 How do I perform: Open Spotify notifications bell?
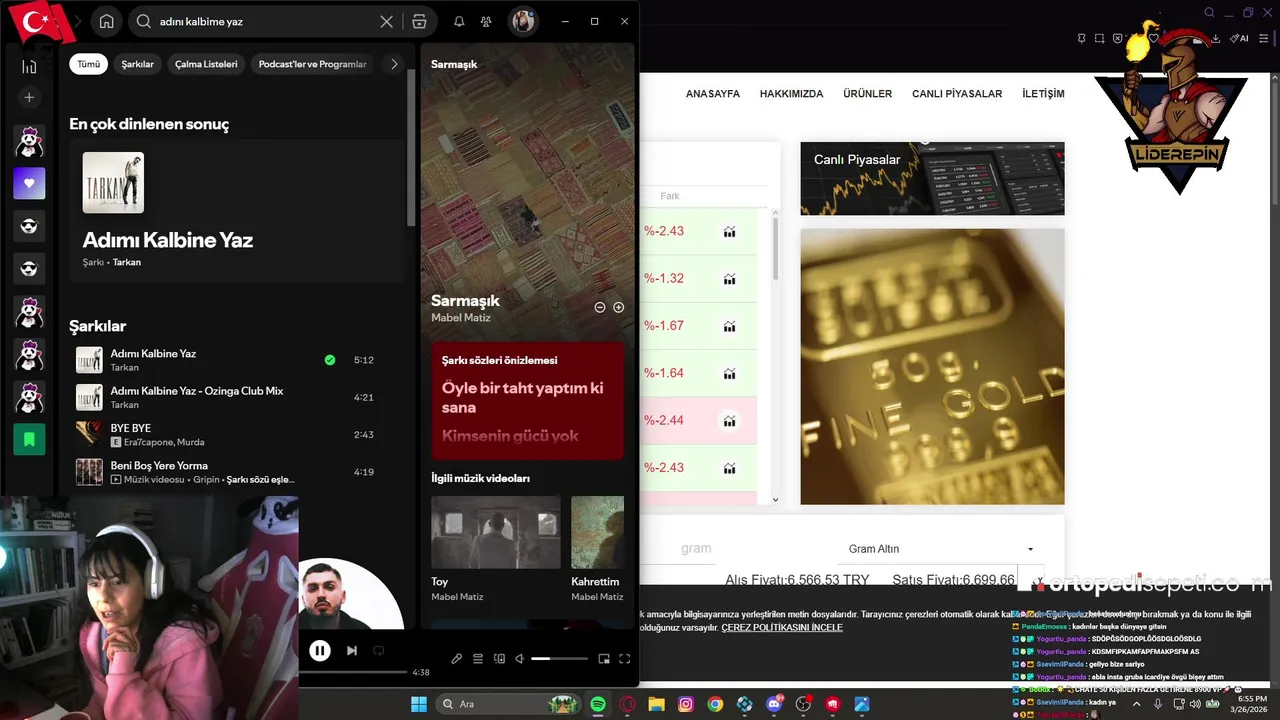pyautogui.click(x=459, y=22)
